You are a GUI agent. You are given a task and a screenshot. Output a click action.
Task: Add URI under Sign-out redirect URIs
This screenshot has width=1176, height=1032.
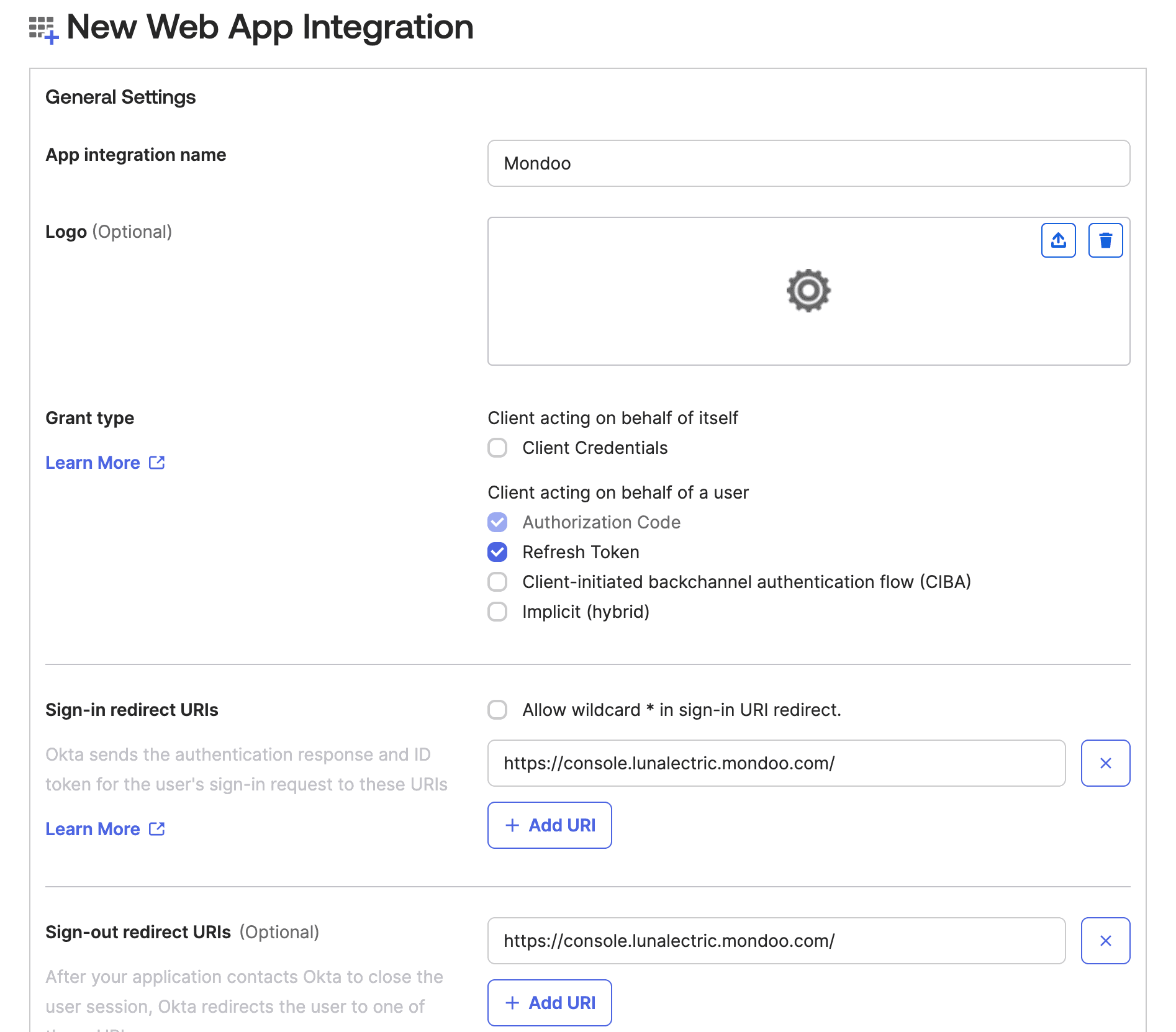[x=550, y=1002]
